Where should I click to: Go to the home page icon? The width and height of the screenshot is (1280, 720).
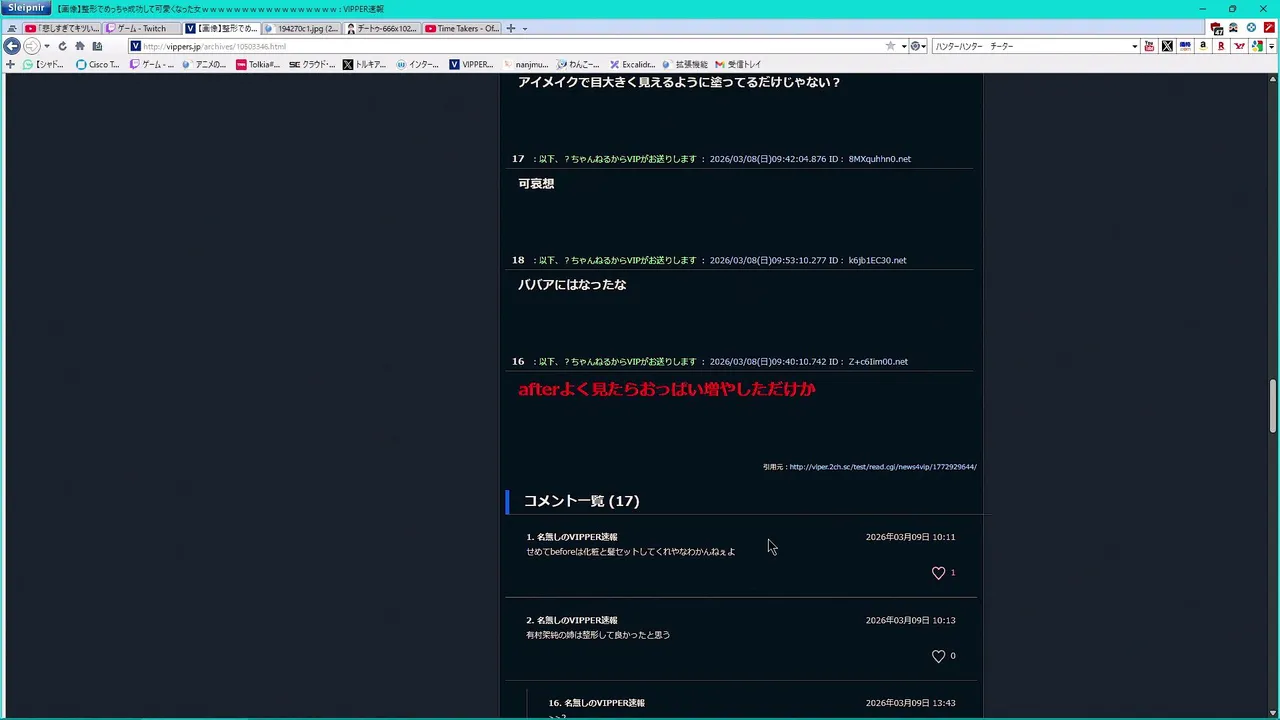(80, 46)
